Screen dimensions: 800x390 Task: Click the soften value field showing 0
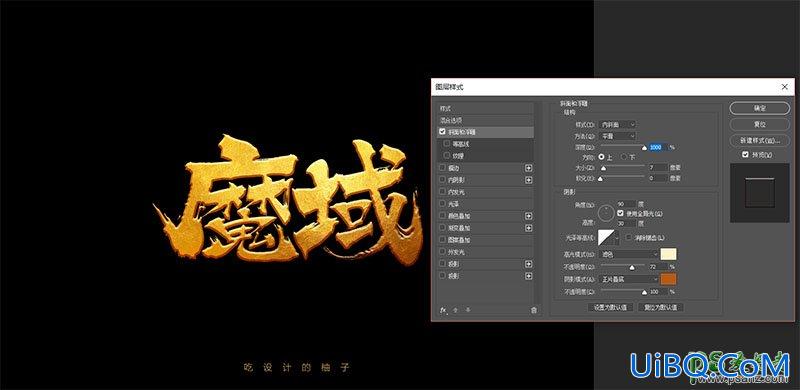(x=658, y=178)
